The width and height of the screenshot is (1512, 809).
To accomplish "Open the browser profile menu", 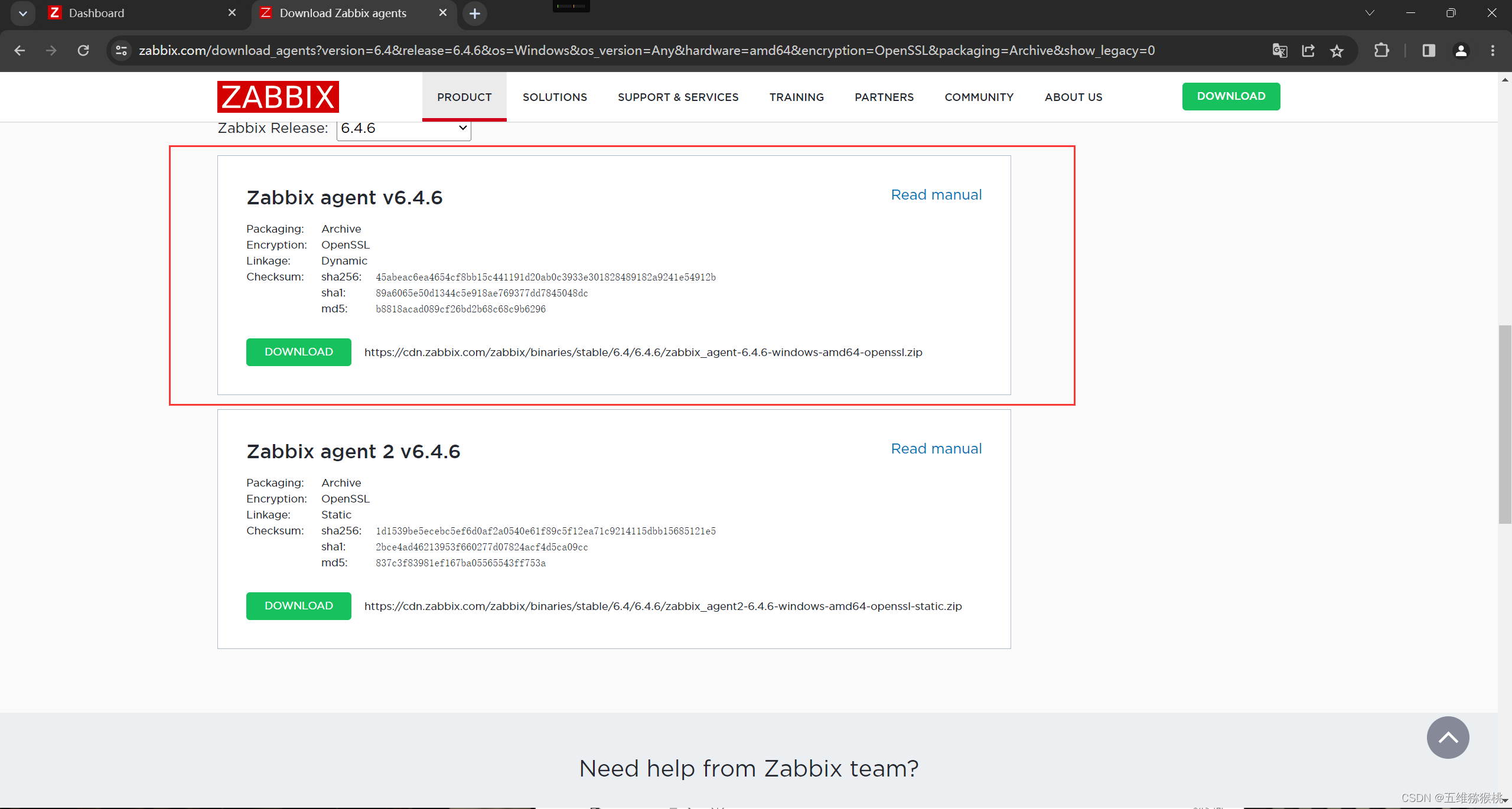I will pyautogui.click(x=1461, y=51).
